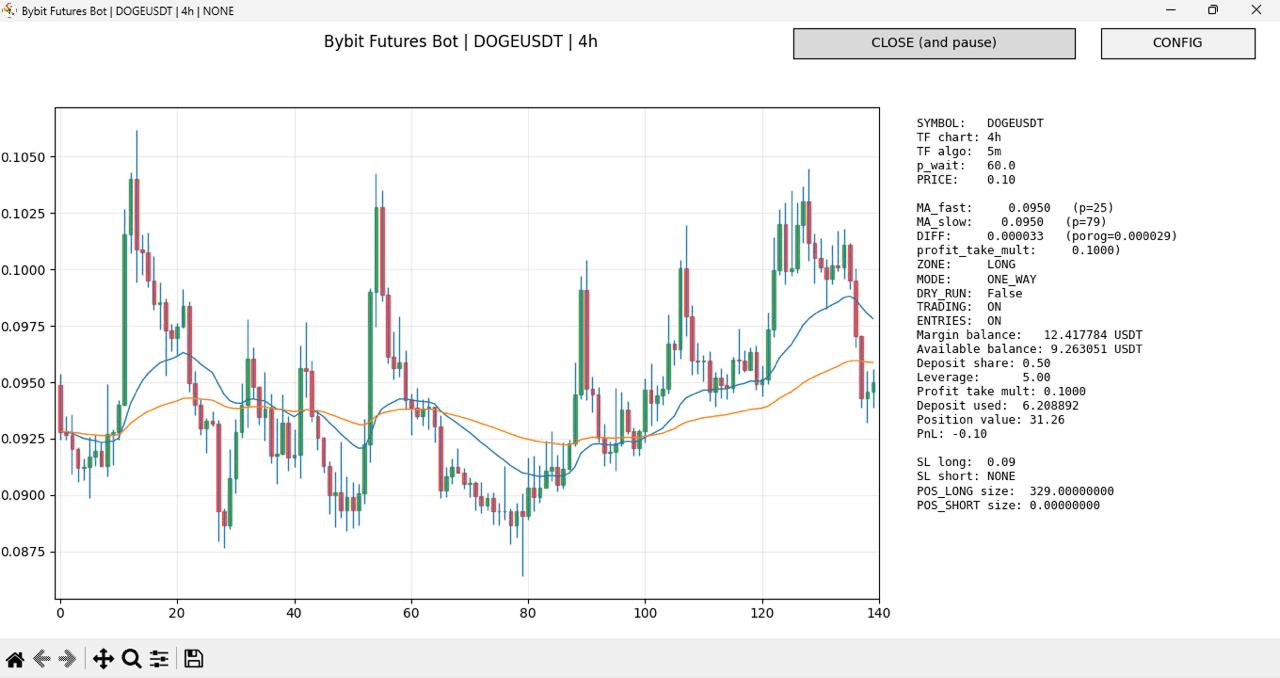Screen dimensions: 1280x678
Task: Click the 'Profit take mult: 0.1000' line
Action: [1001, 391]
